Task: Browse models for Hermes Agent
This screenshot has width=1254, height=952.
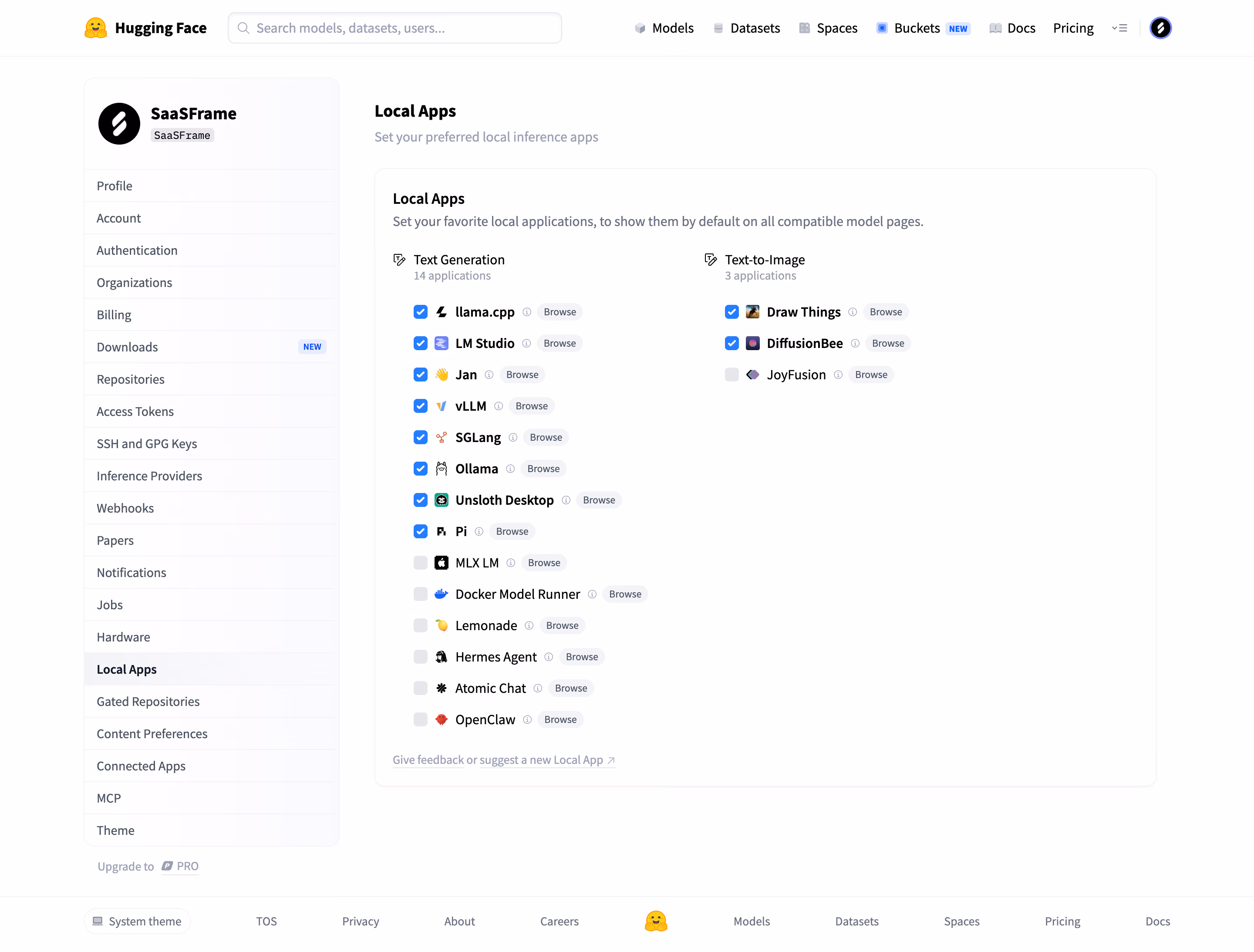Action: [582, 657]
